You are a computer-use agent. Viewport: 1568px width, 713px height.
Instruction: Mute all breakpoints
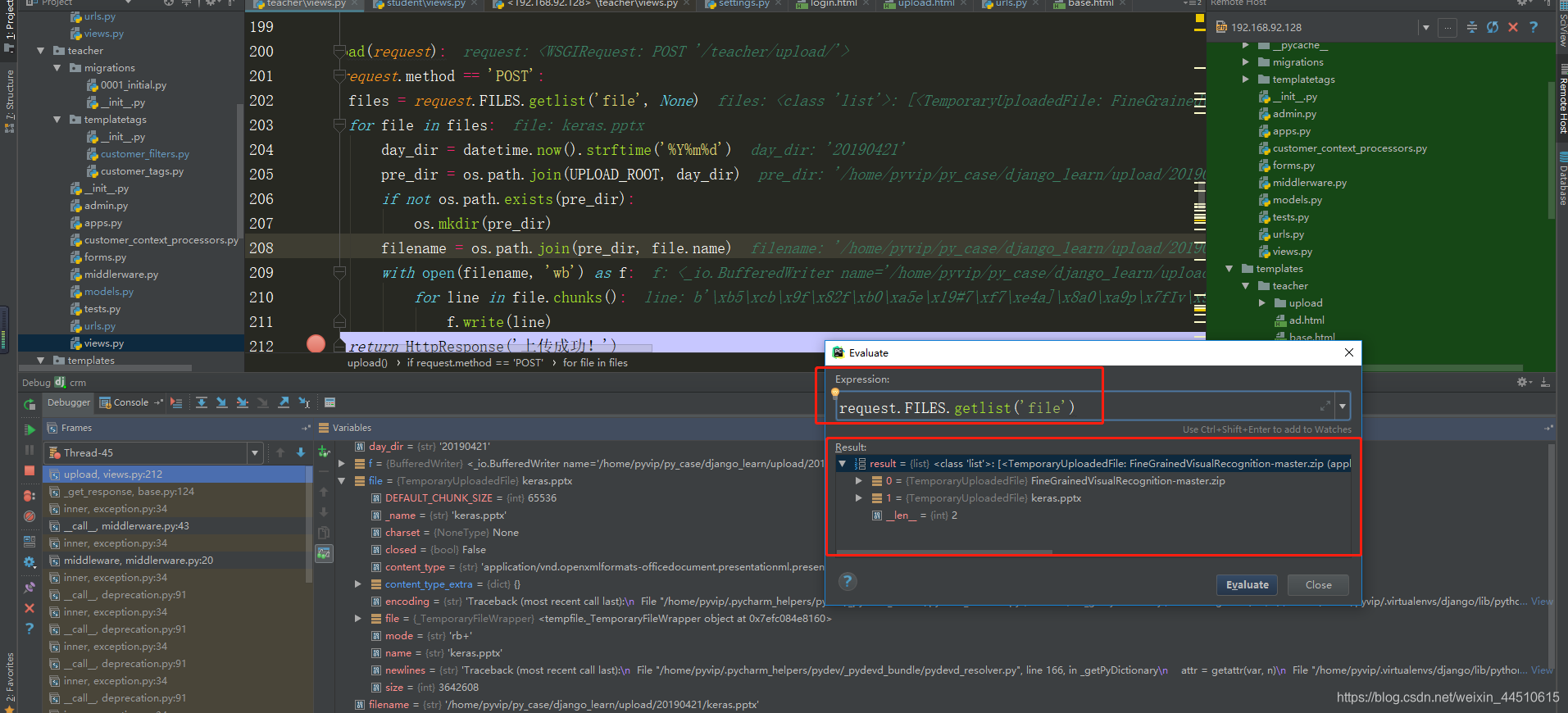30,516
